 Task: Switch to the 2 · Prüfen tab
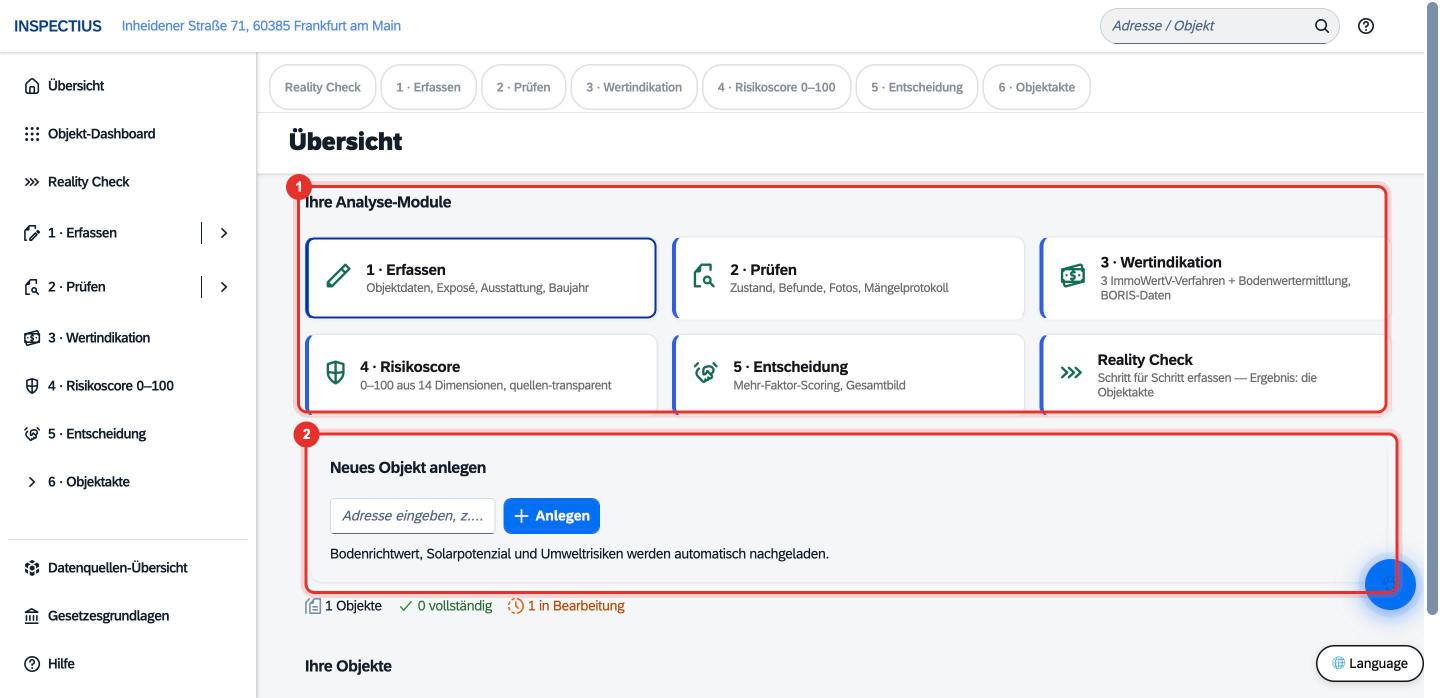523,87
